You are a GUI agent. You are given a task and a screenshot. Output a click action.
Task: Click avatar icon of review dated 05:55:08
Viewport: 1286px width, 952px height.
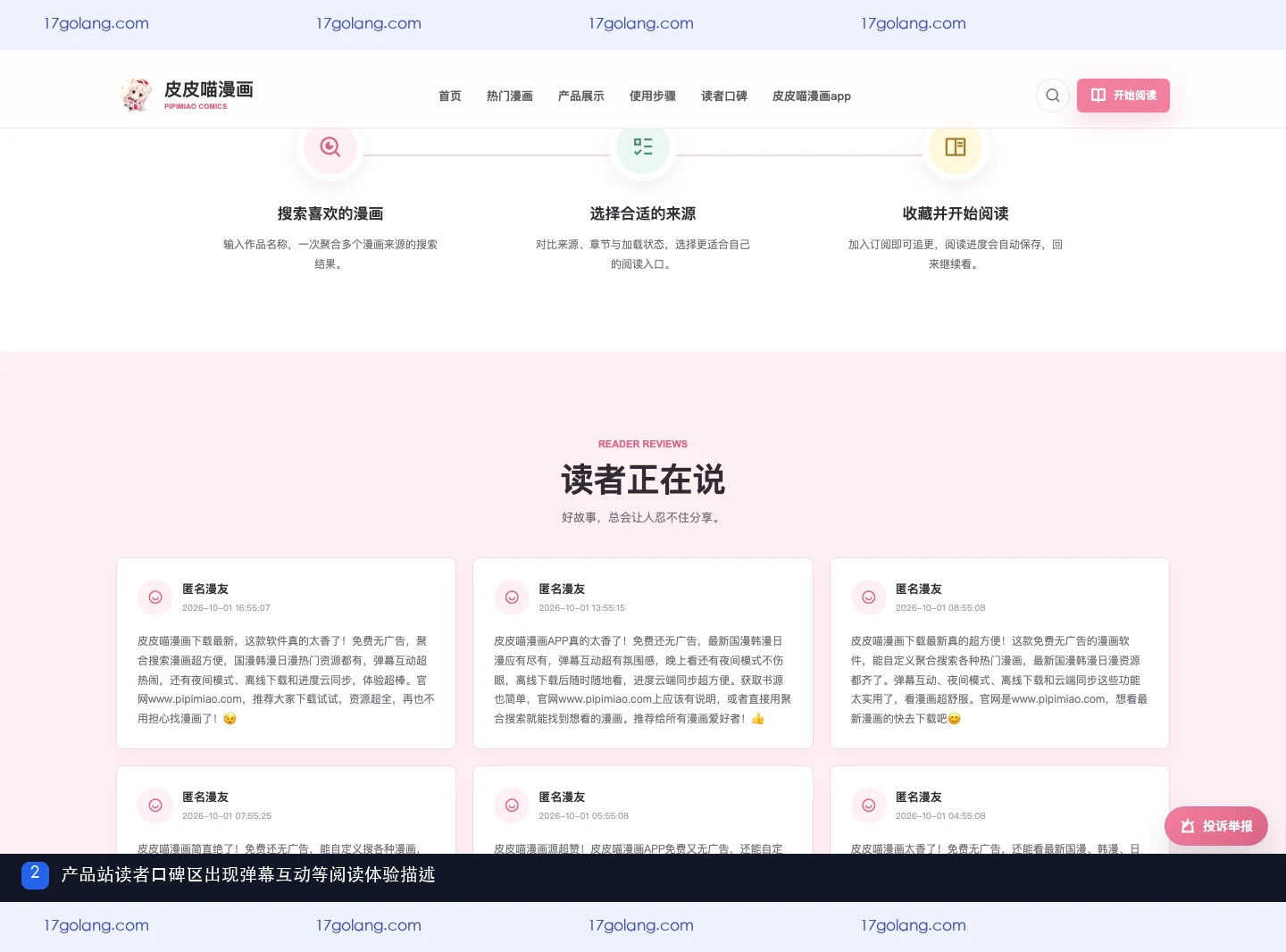point(512,806)
